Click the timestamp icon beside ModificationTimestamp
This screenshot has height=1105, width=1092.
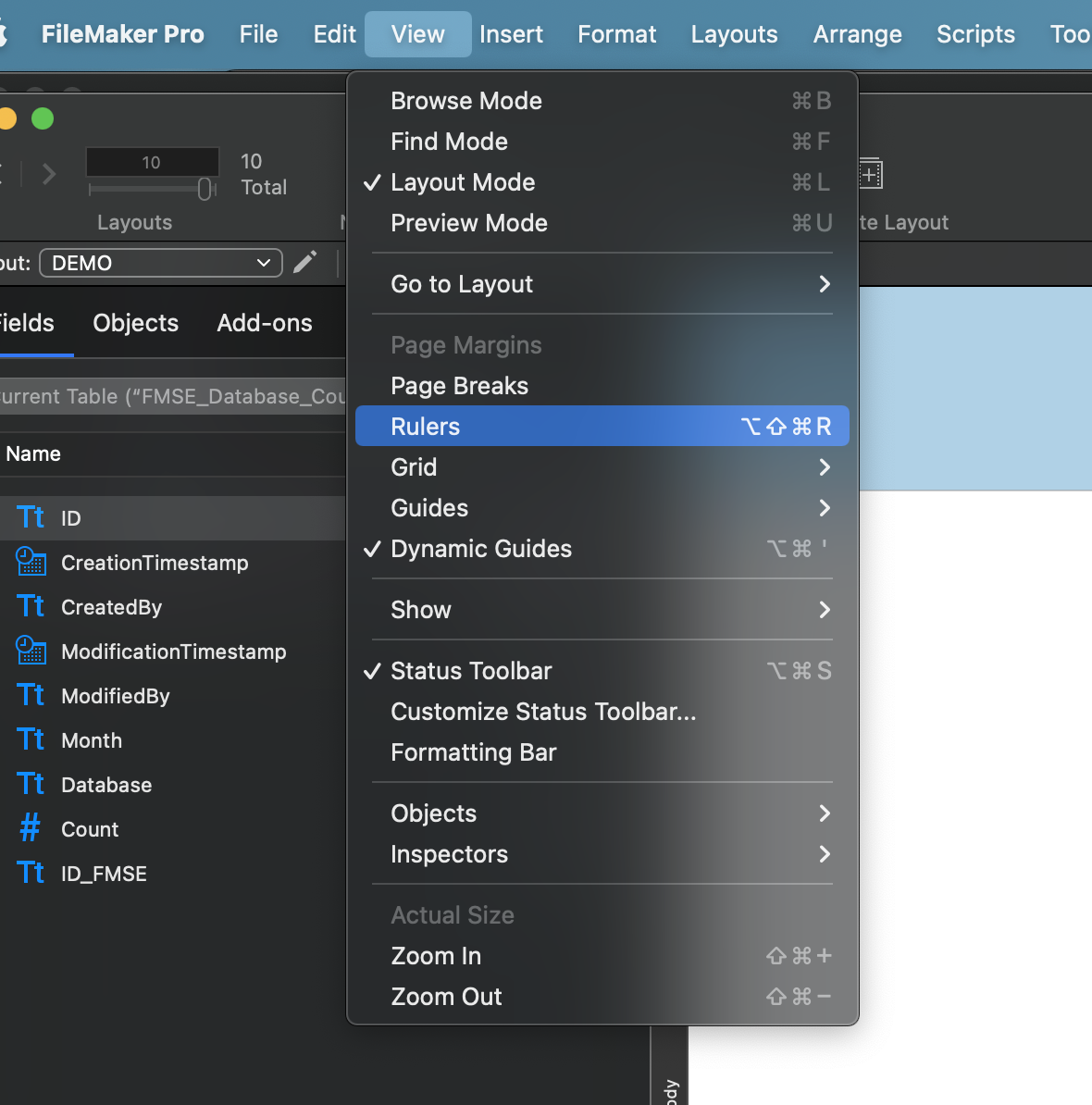[x=31, y=651]
